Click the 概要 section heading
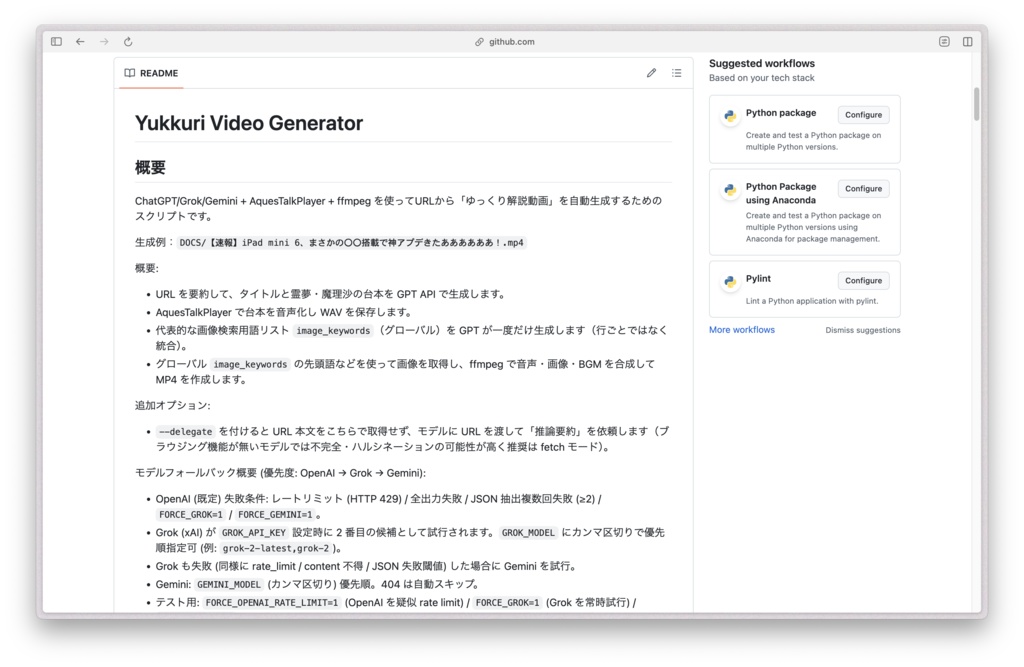 pos(150,167)
